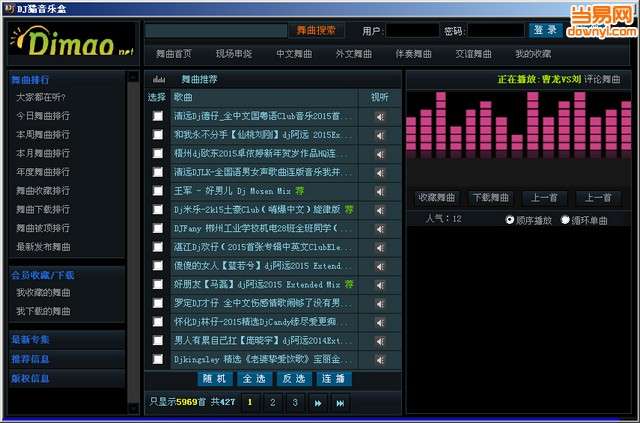Preview 傻傻的女人 track via speaker icon
Screen dimensions: 640x423
point(380,267)
